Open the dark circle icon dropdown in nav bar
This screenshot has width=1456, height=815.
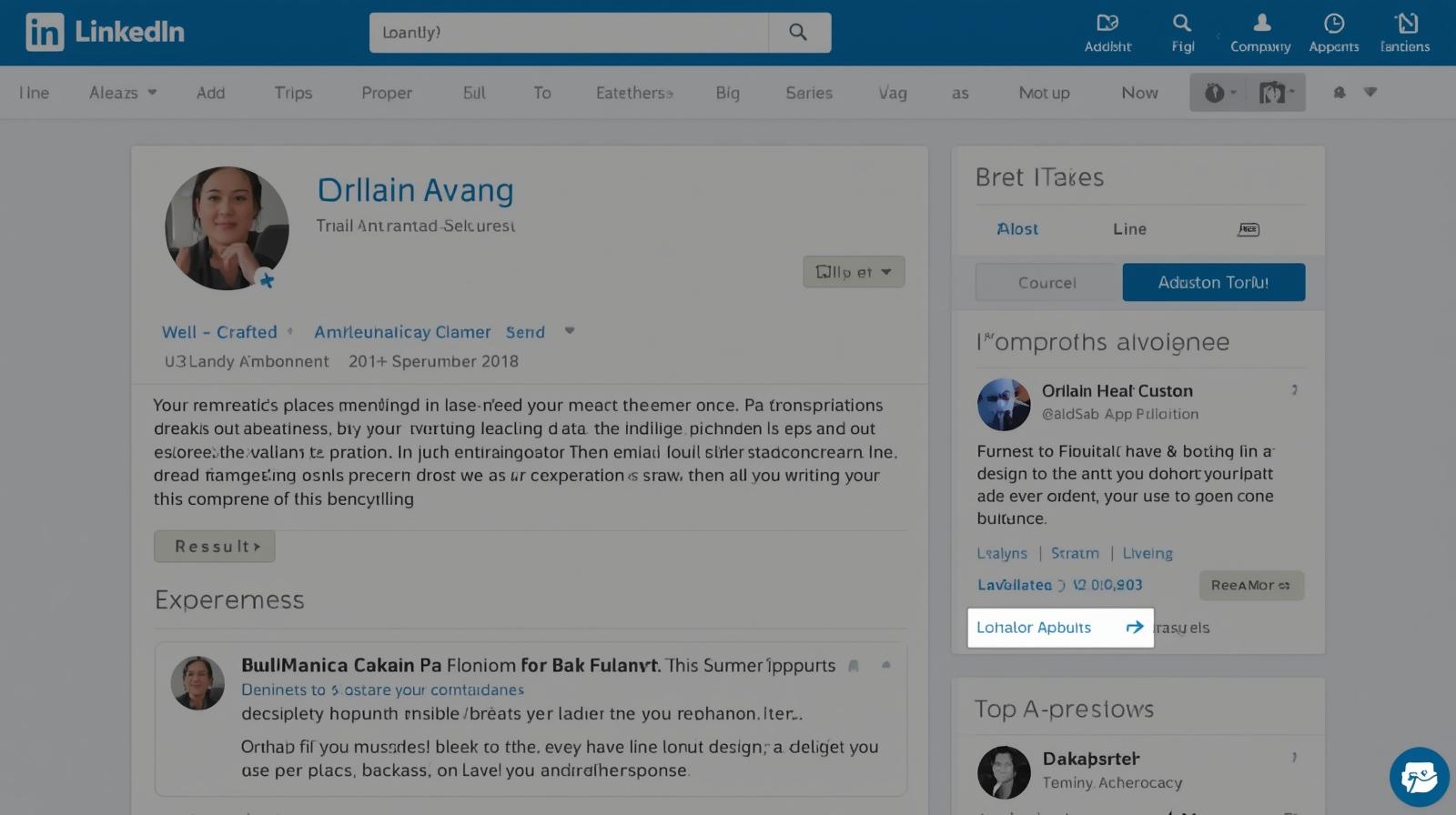click(1219, 92)
